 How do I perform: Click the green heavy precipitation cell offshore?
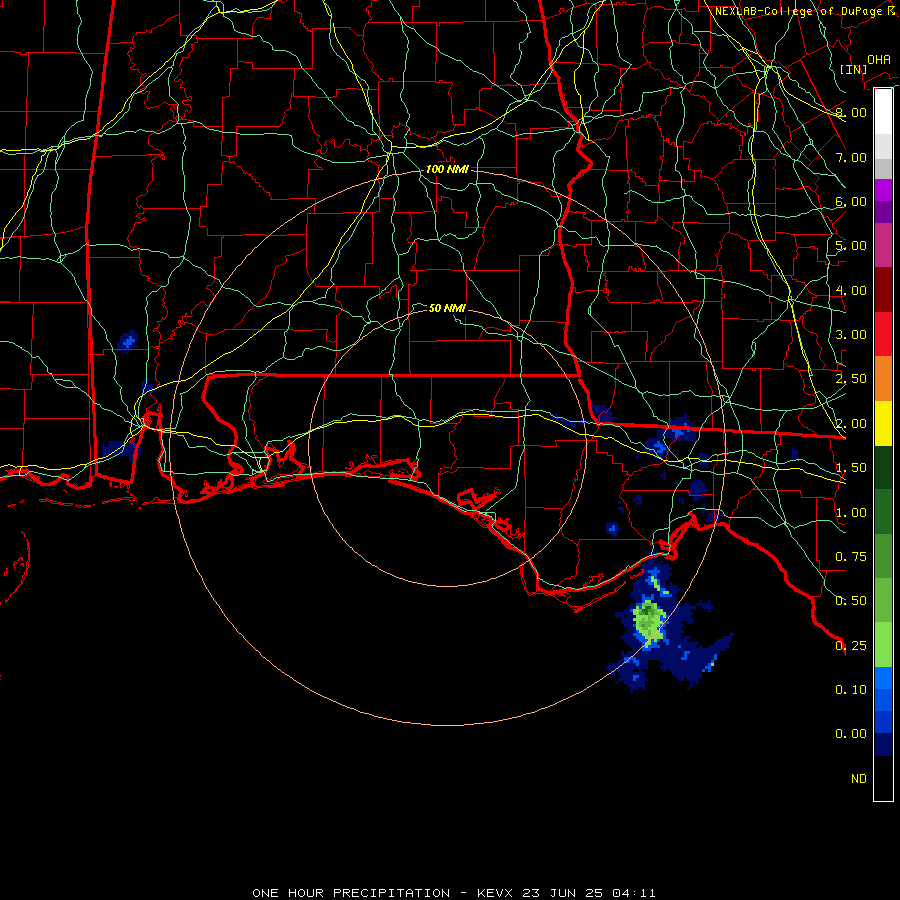(x=649, y=621)
